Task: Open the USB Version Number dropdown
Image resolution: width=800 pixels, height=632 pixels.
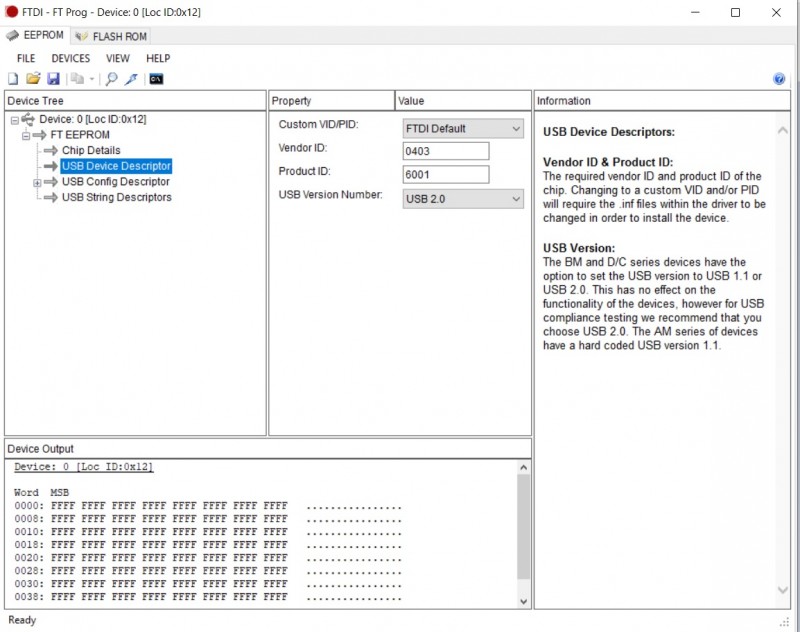Action: coord(463,199)
